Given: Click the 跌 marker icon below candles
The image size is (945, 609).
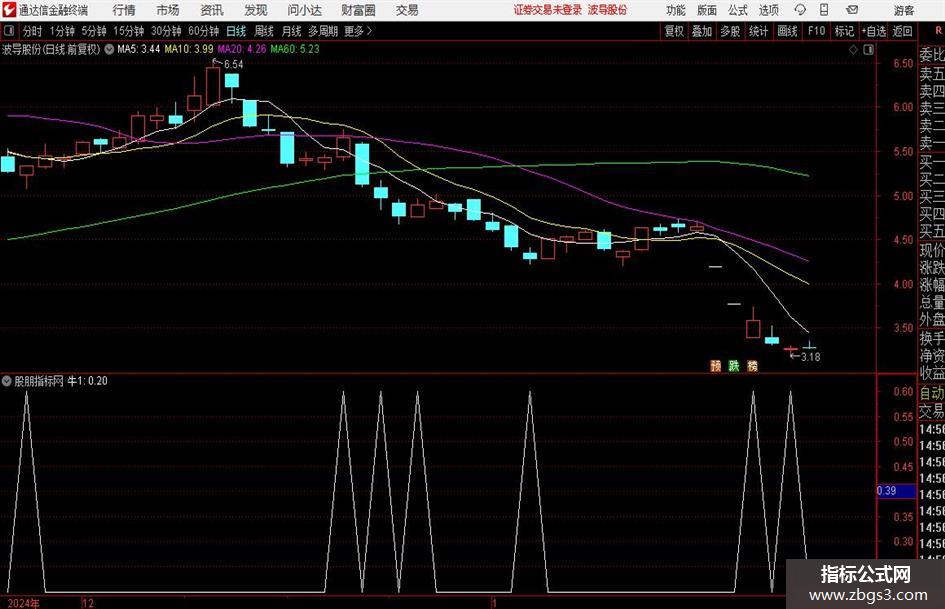Looking at the screenshot, I should coord(734,366).
